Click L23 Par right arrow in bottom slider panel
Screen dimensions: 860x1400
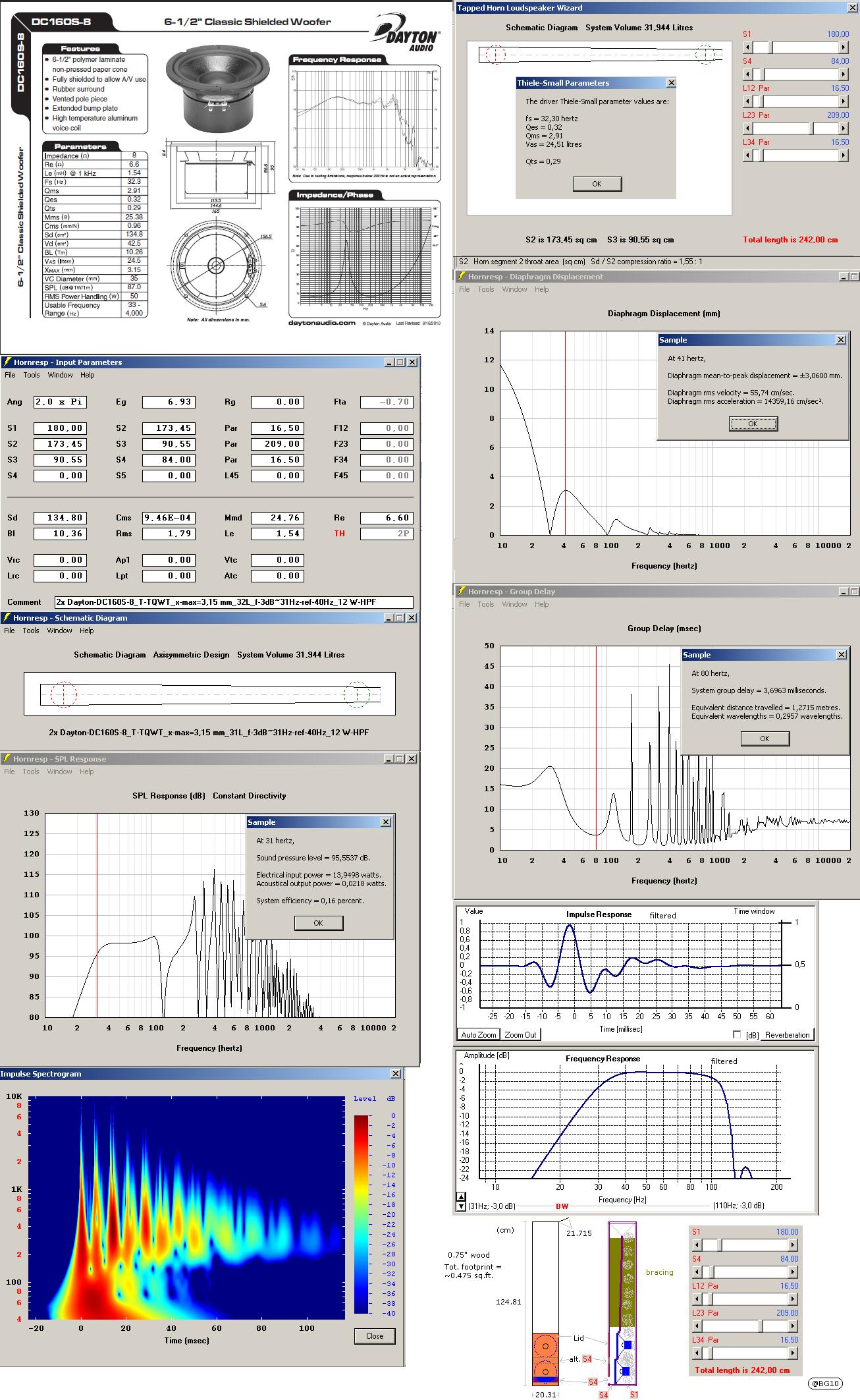tap(793, 1326)
